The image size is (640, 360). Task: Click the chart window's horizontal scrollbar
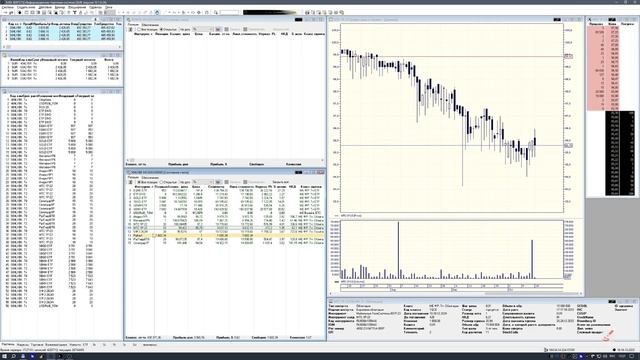(x=457, y=293)
